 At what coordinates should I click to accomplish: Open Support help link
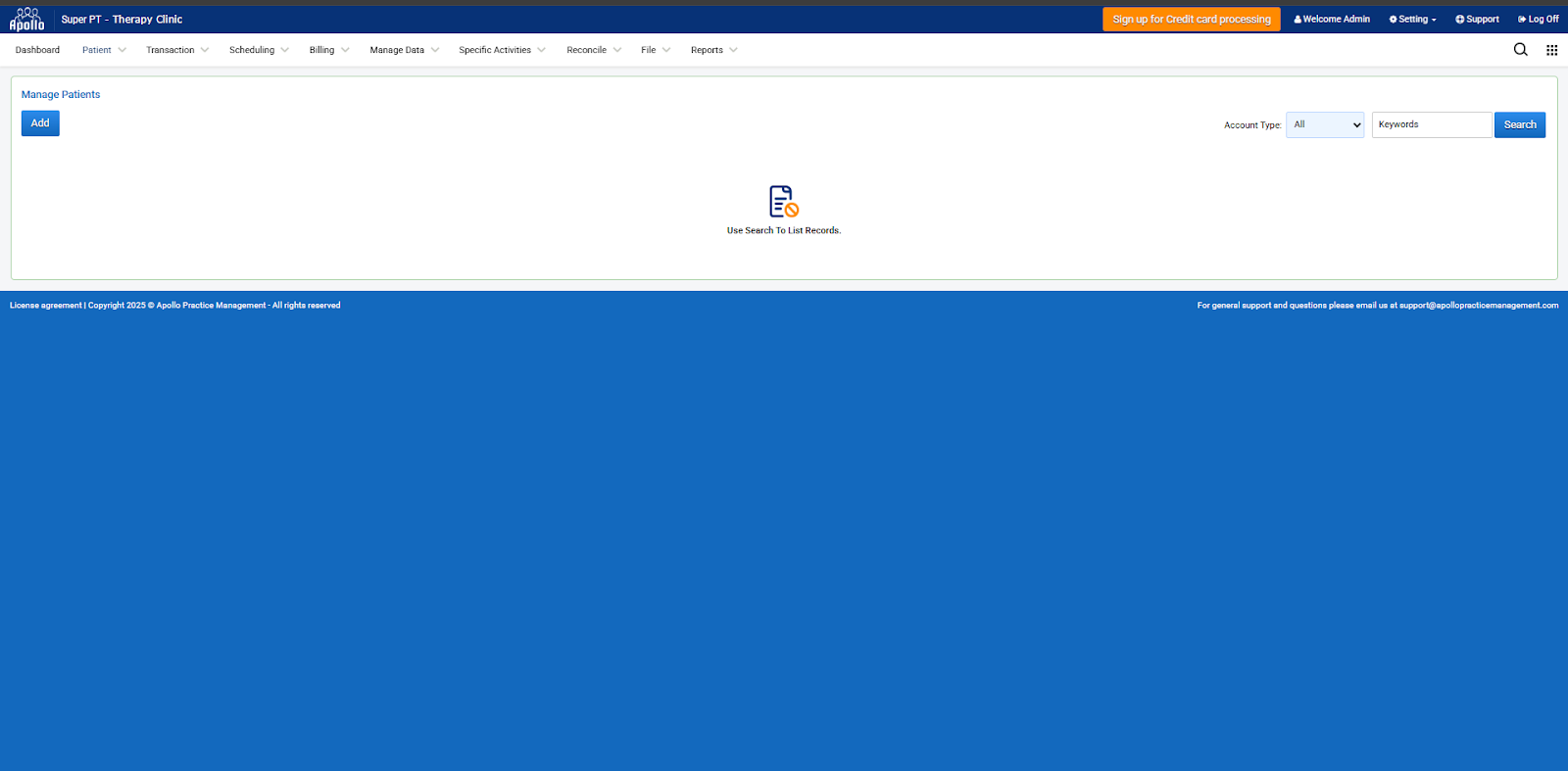[x=1477, y=20]
